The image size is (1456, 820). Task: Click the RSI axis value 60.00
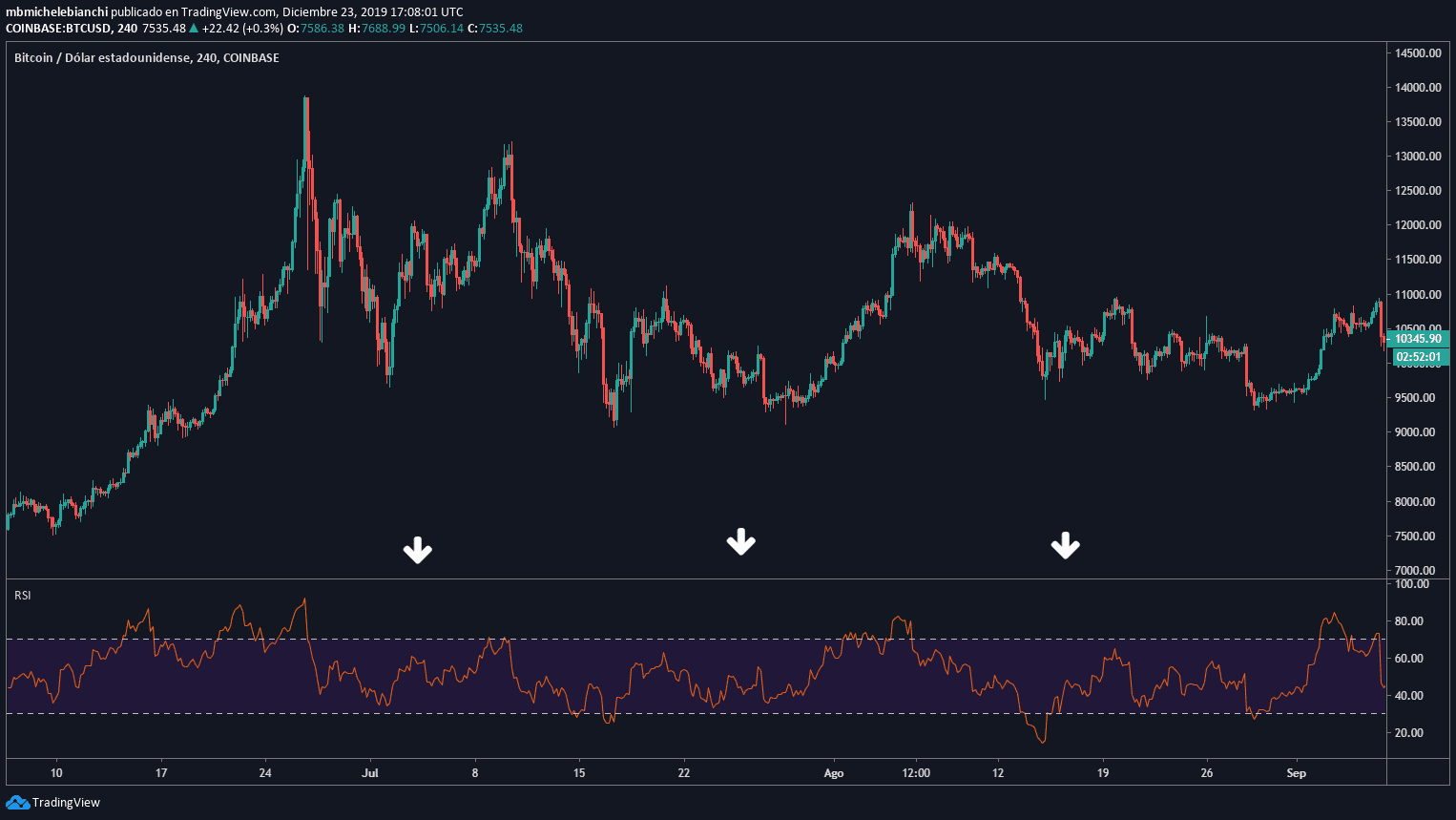click(1409, 659)
